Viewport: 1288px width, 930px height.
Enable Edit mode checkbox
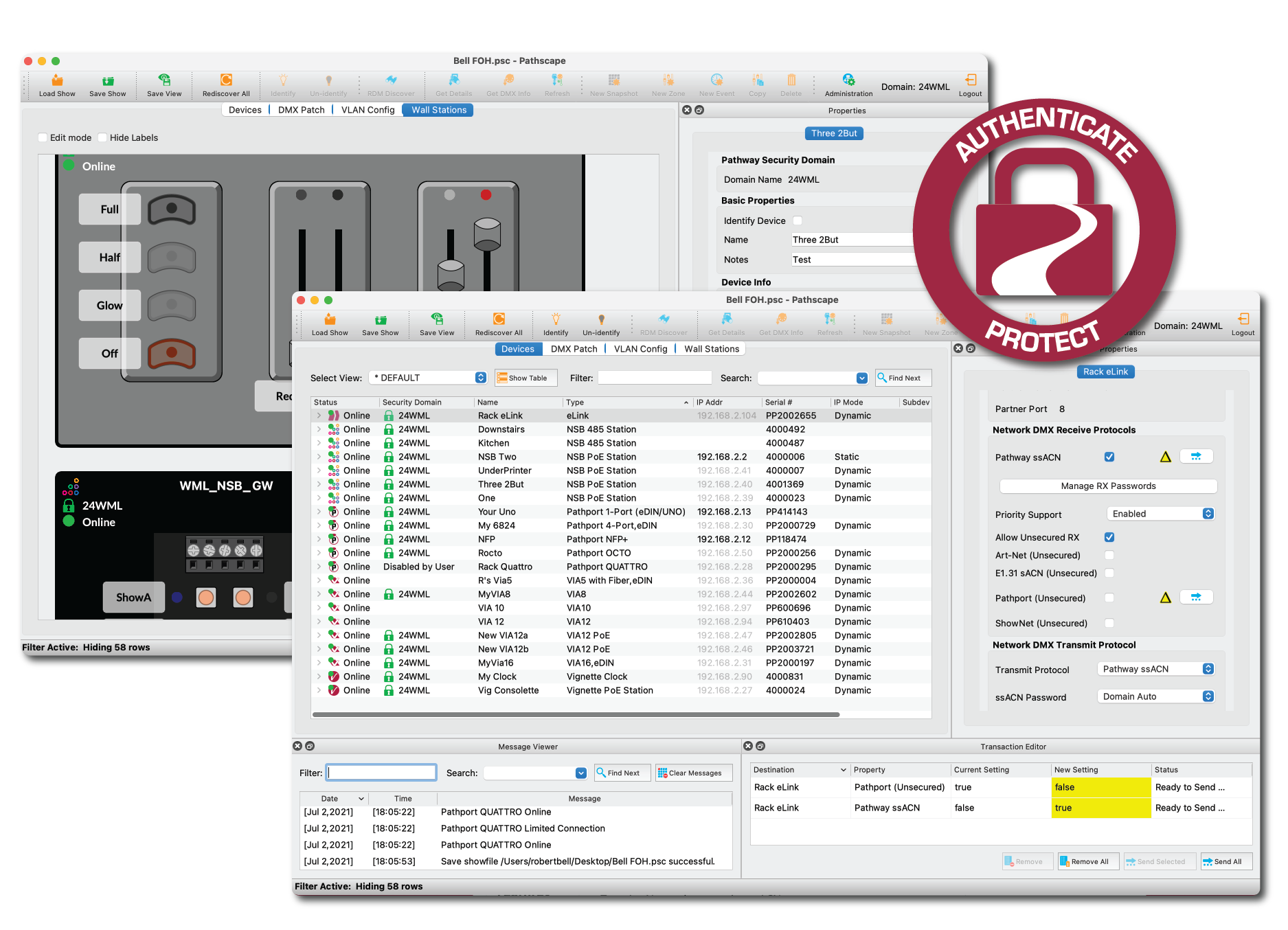click(x=43, y=137)
